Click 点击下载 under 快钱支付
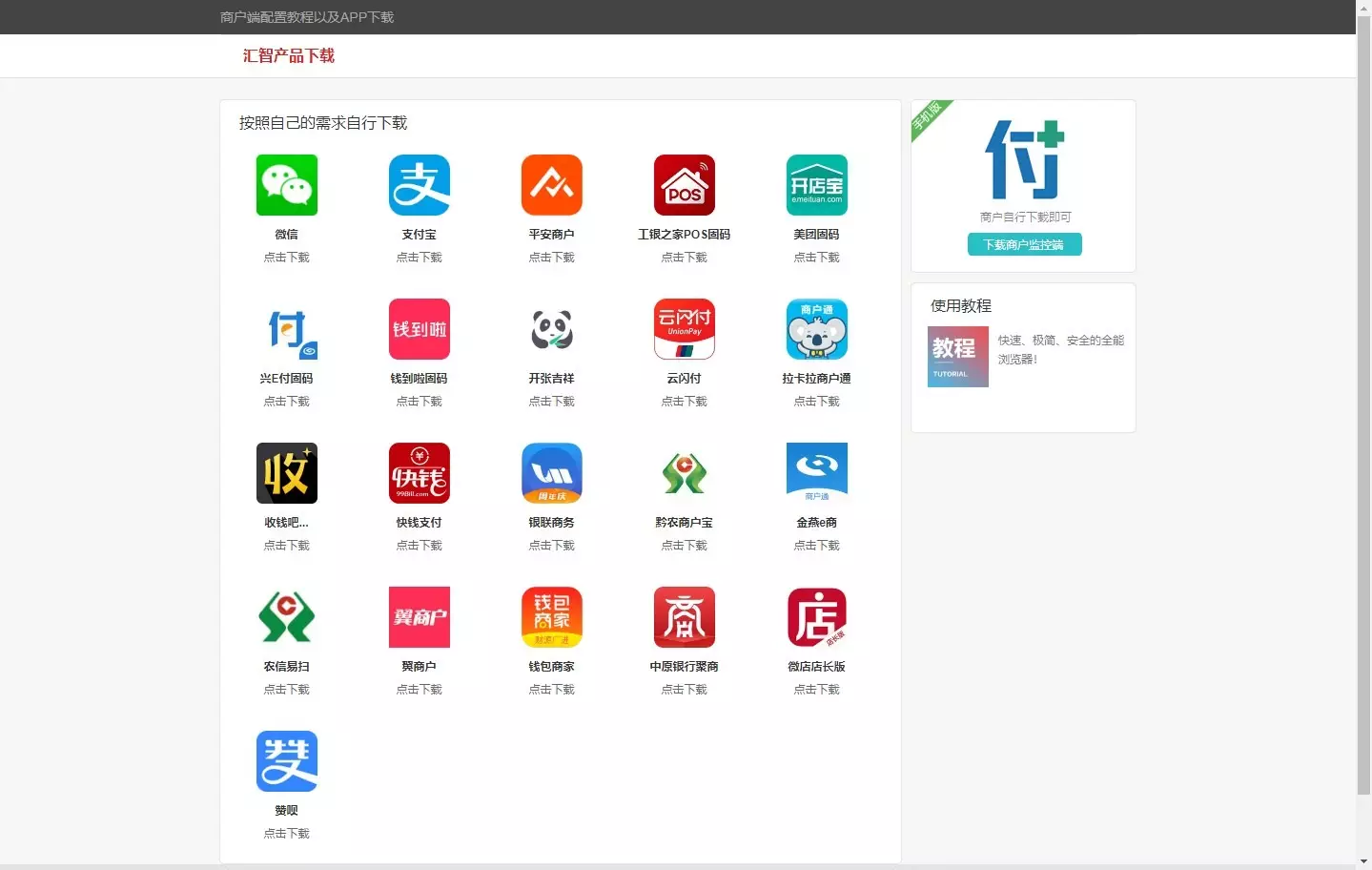Viewport: 1372px width, 870px height. point(419,546)
